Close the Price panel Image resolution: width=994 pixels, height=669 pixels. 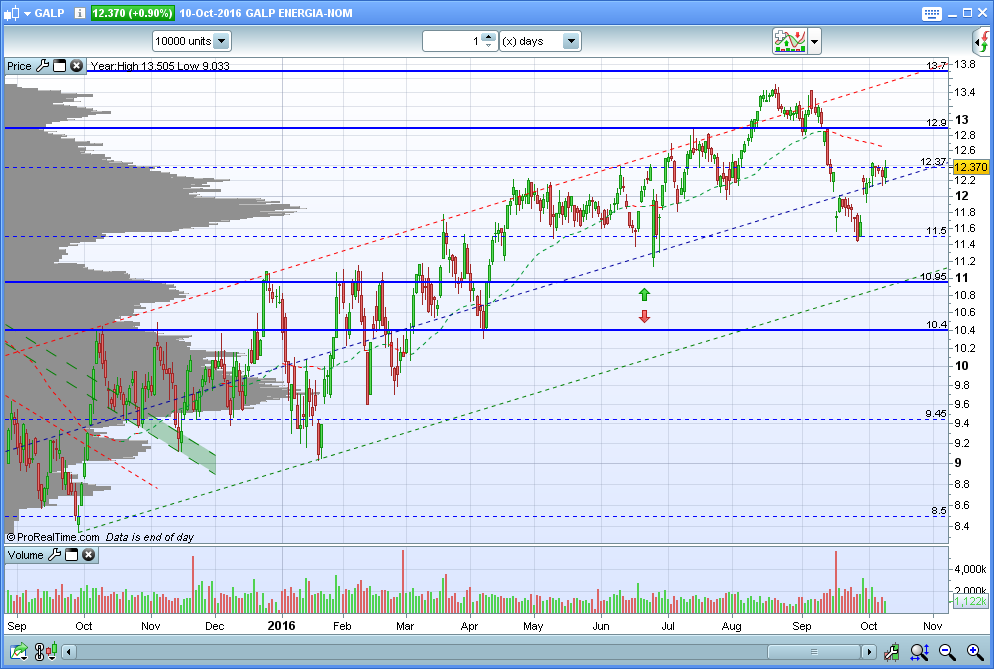tap(76, 65)
